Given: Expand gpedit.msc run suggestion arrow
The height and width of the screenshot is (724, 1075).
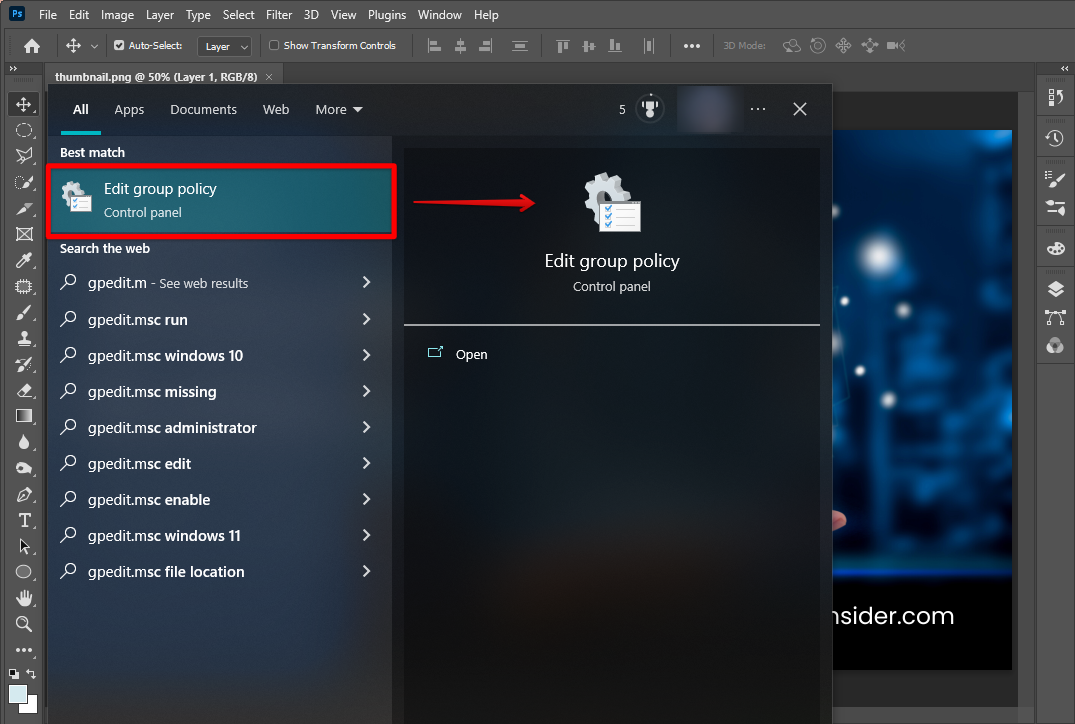Looking at the screenshot, I should [x=366, y=319].
